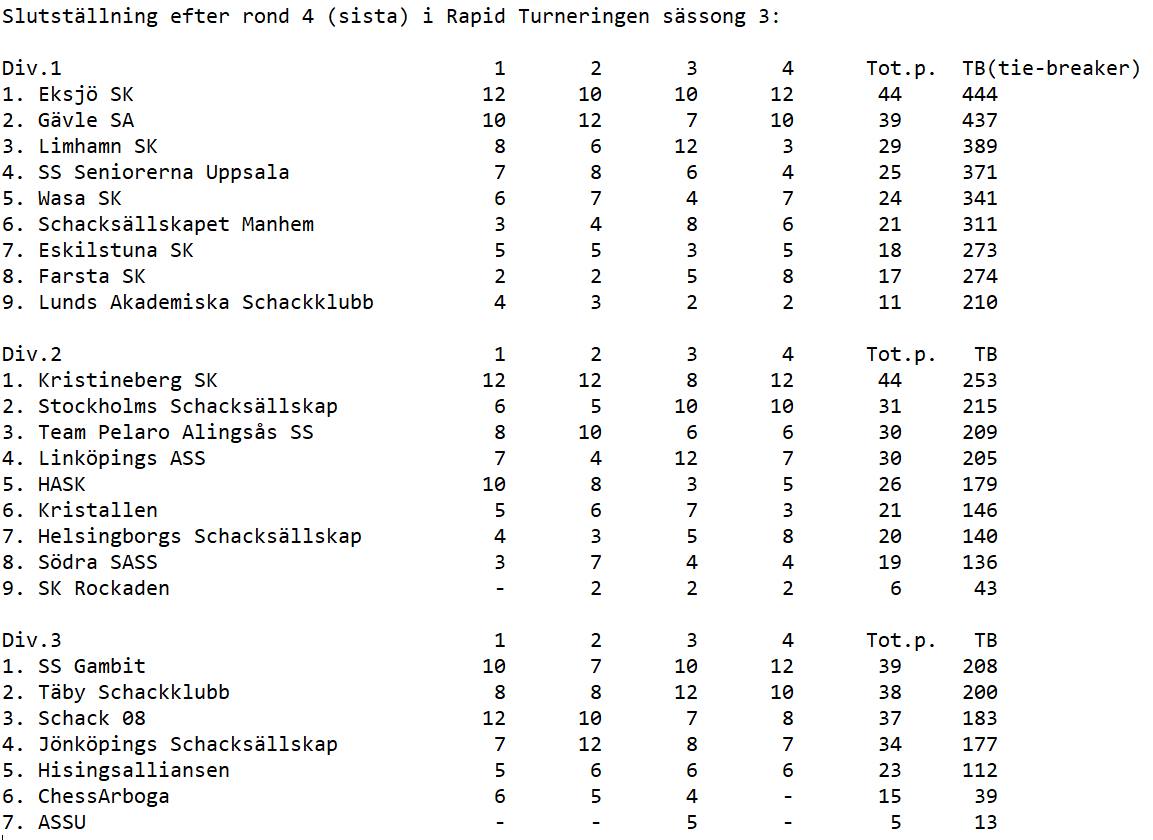Click the HASK team name

click(x=62, y=484)
